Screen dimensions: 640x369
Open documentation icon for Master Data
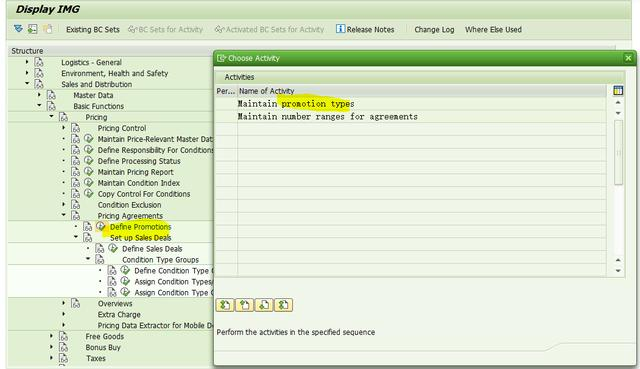pyautogui.click(x=51, y=95)
